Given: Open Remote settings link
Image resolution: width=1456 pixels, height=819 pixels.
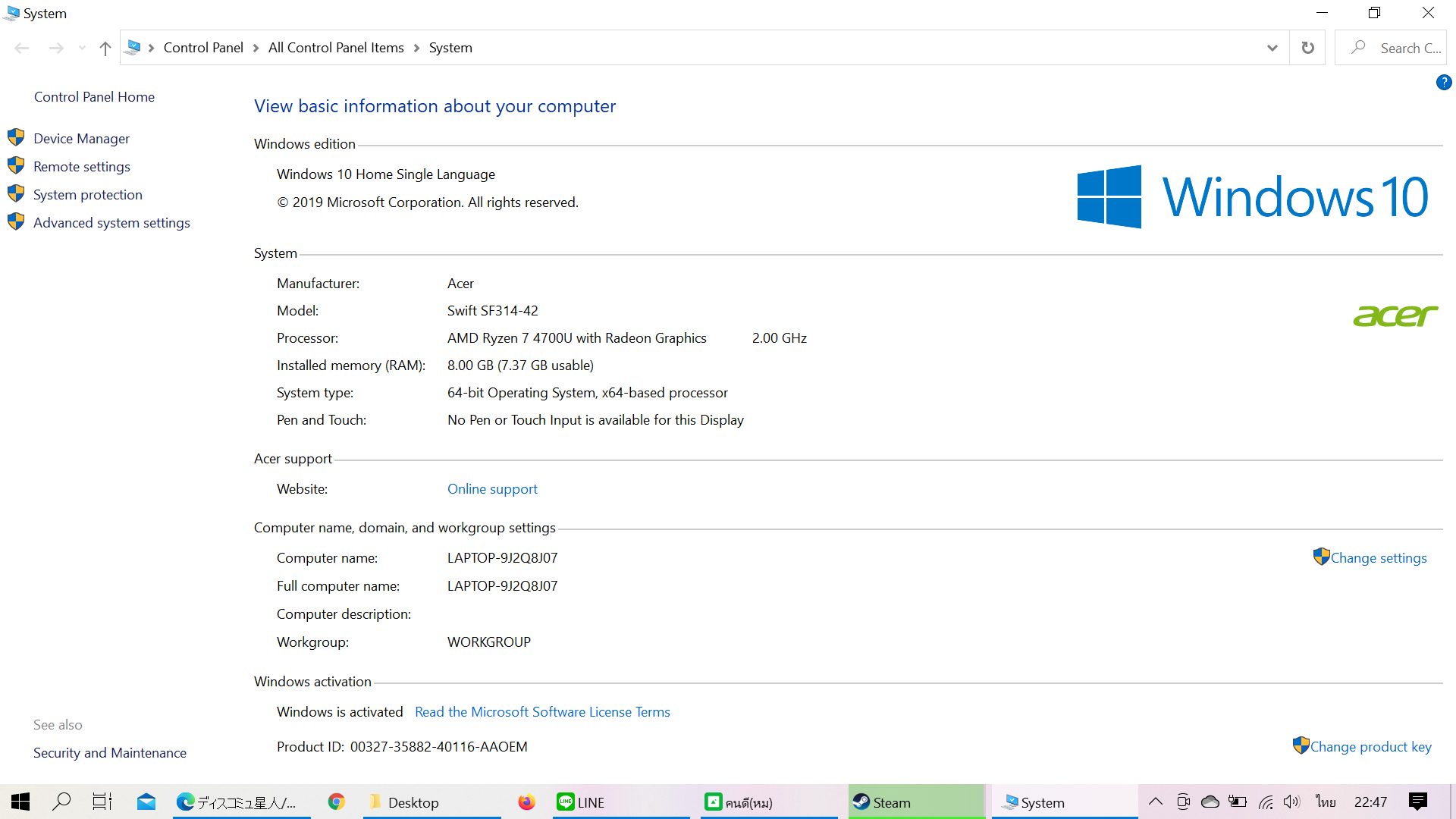Looking at the screenshot, I should click(81, 166).
